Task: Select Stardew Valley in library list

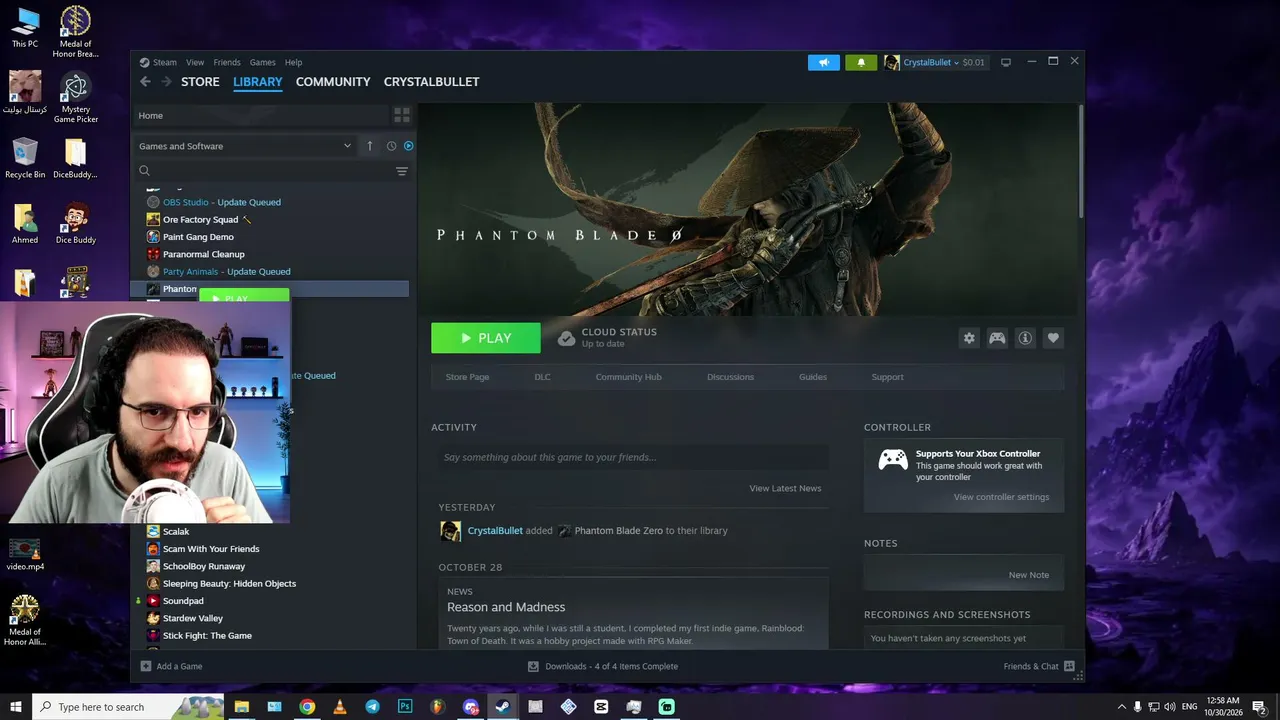Action: 193,618
